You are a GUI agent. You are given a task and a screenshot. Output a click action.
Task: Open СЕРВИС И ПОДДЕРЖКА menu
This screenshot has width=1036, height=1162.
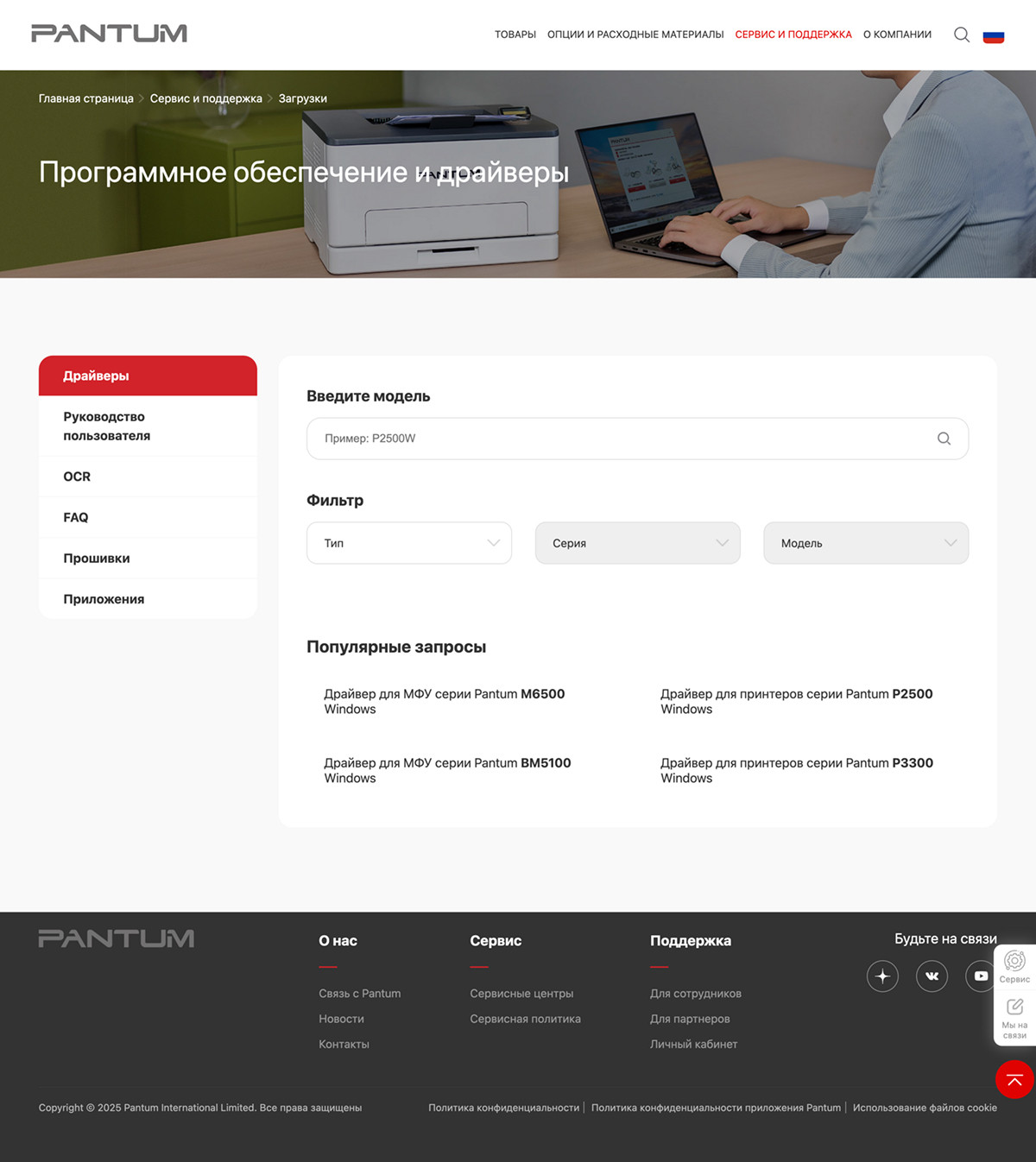click(793, 35)
